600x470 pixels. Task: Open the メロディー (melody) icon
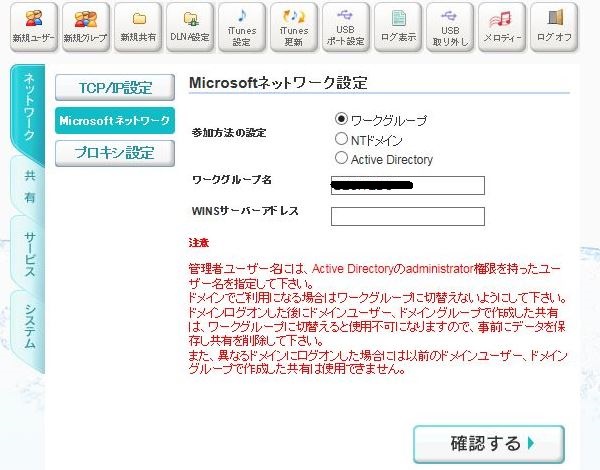click(x=502, y=27)
